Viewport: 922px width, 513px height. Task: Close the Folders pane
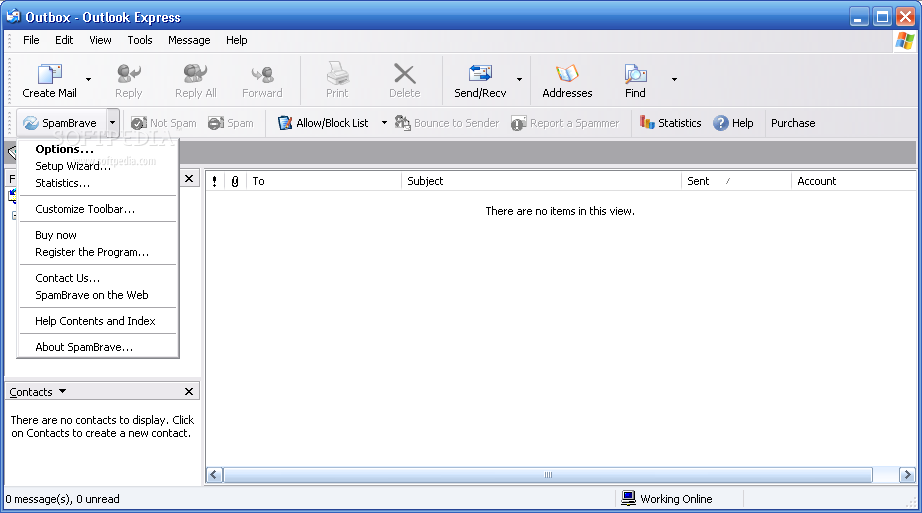(189, 178)
